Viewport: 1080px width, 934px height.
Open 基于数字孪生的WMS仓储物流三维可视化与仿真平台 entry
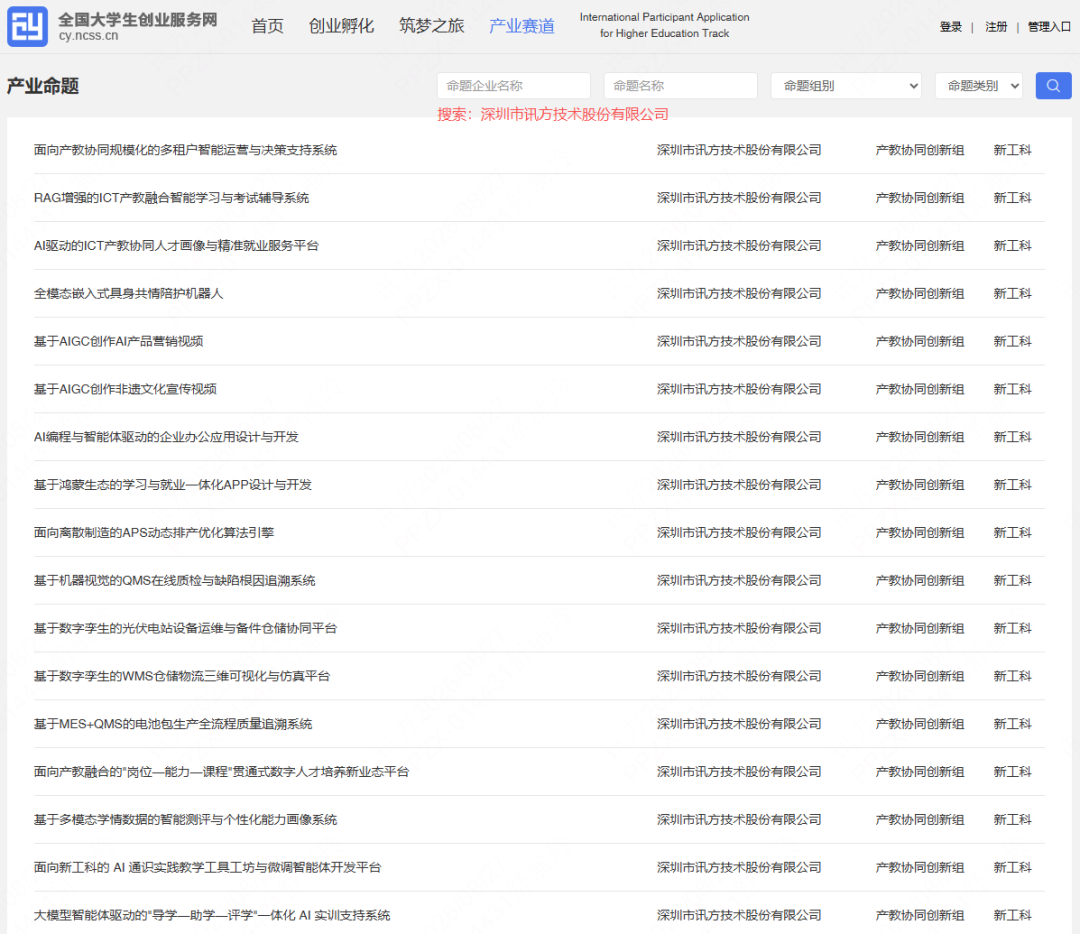[x=182, y=676]
